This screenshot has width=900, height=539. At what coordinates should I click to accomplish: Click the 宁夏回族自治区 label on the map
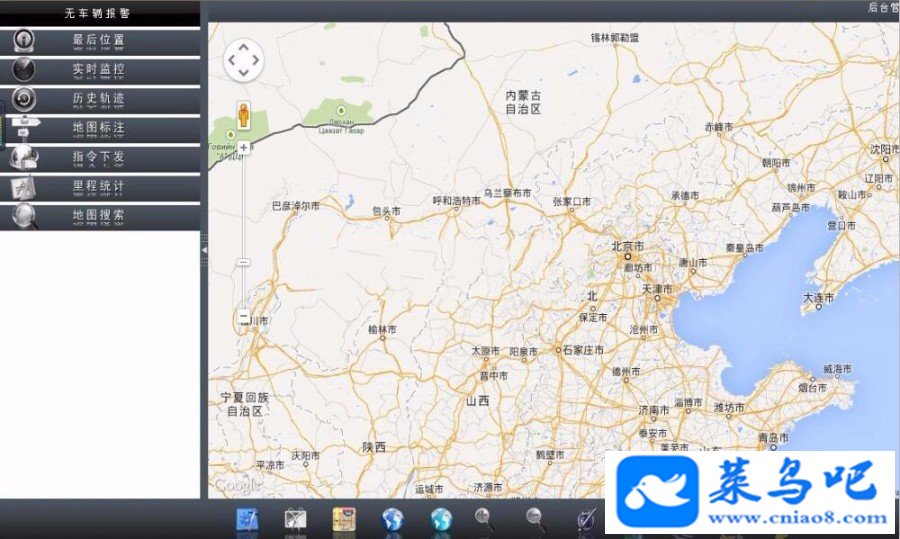tap(245, 404)
